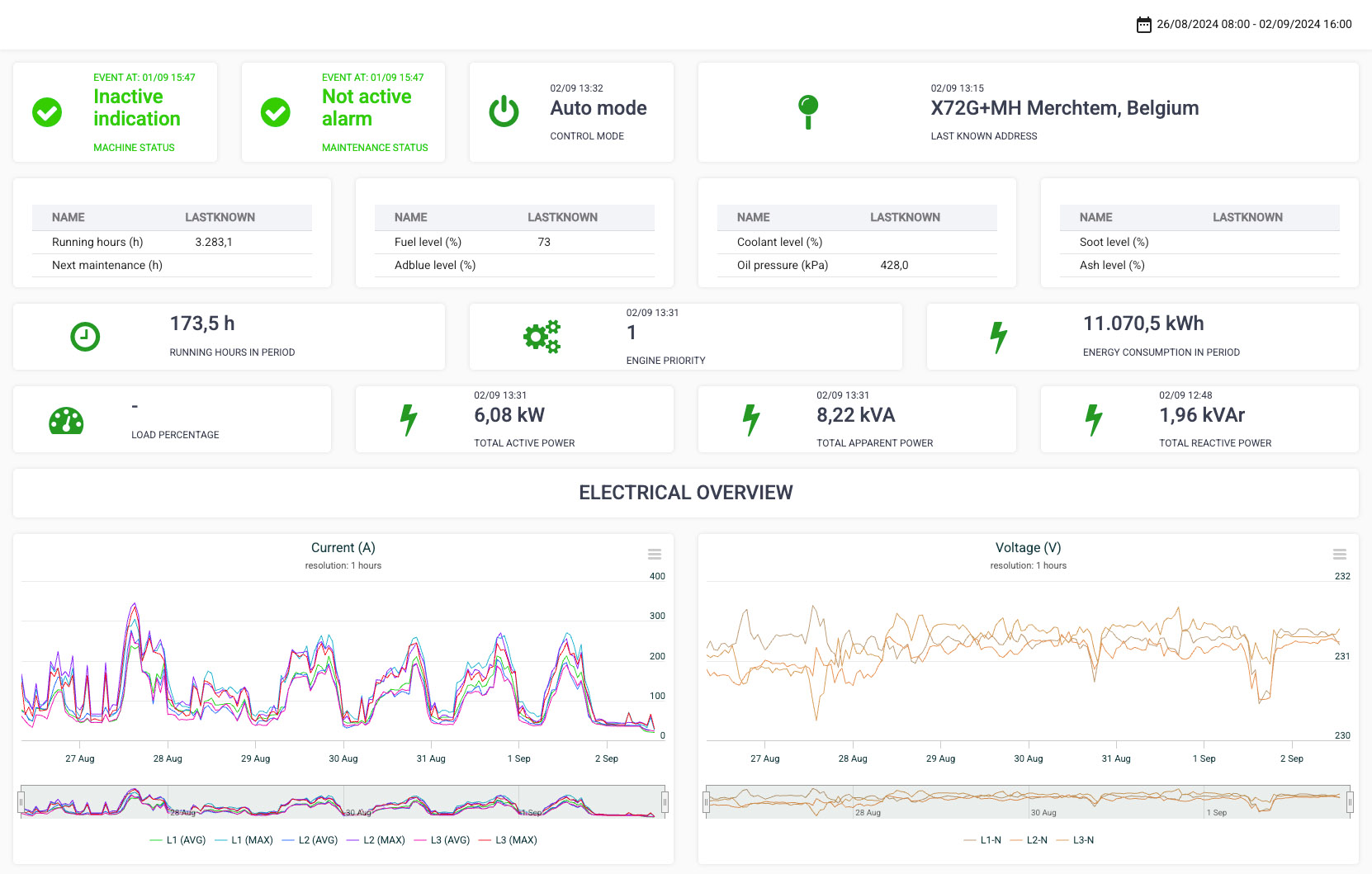Click the Load Percentage gauge icon
The image size is (1372, 874).
point(66,420)
